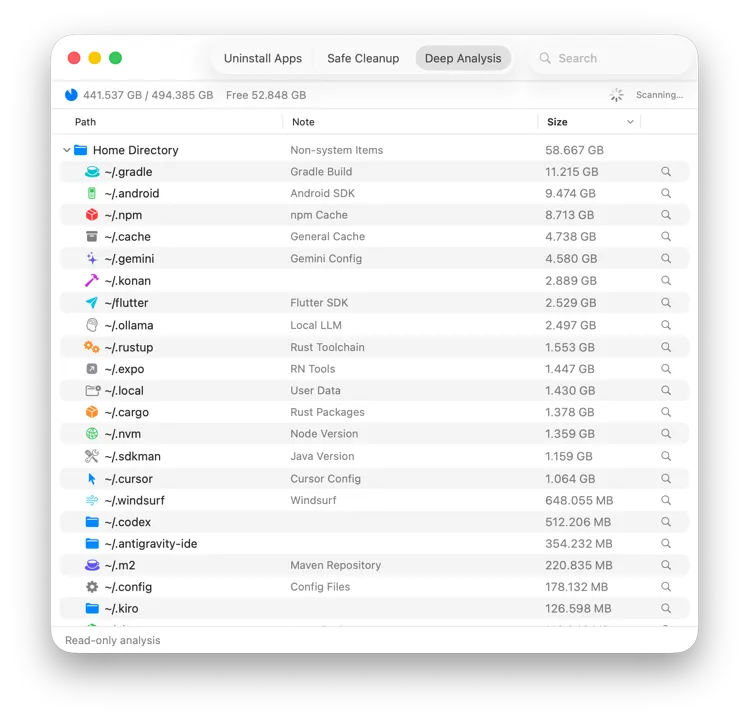Click the 'Local LLM' note
749x720 pixels.
(316, 325)
